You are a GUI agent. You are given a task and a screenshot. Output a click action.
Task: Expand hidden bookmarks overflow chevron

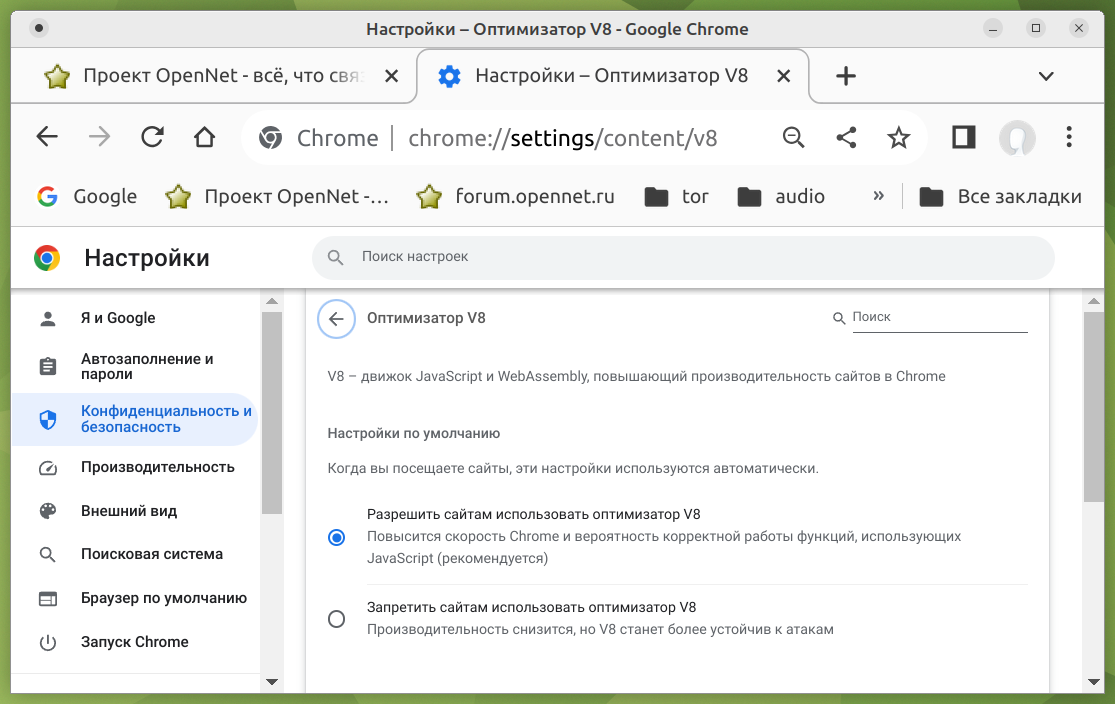(x=878, y=196)
